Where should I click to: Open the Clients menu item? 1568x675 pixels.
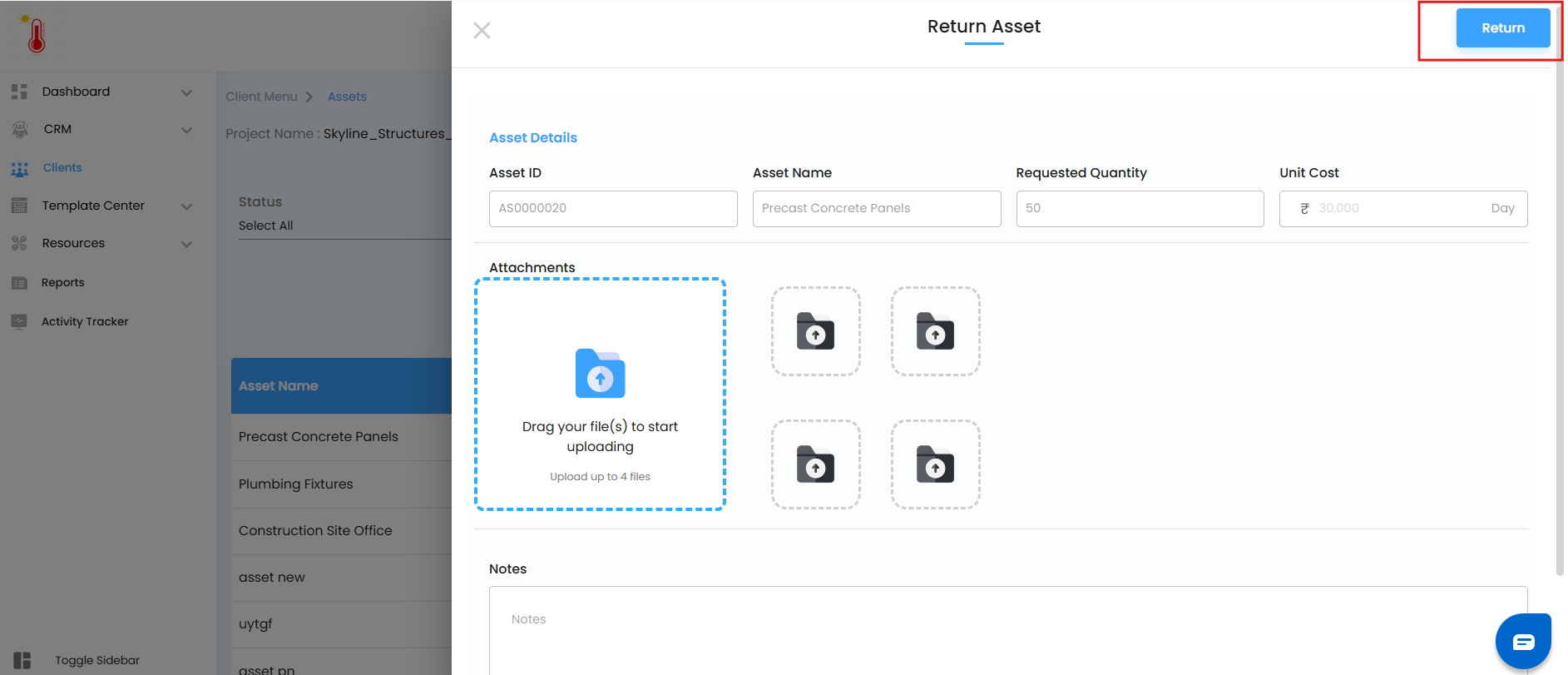click(62, 167)
